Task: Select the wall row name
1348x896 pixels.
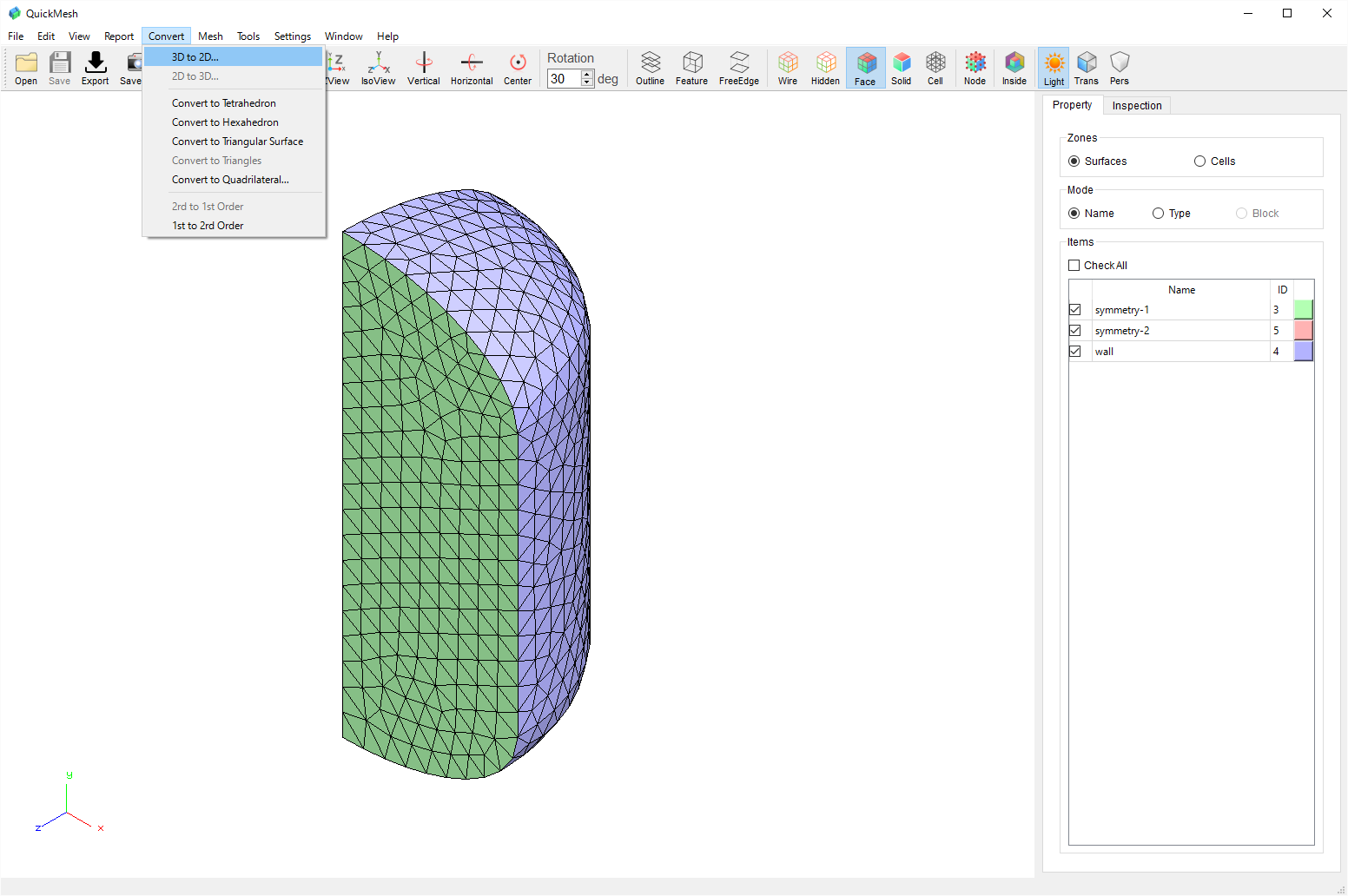Action: coord(1104,352)
